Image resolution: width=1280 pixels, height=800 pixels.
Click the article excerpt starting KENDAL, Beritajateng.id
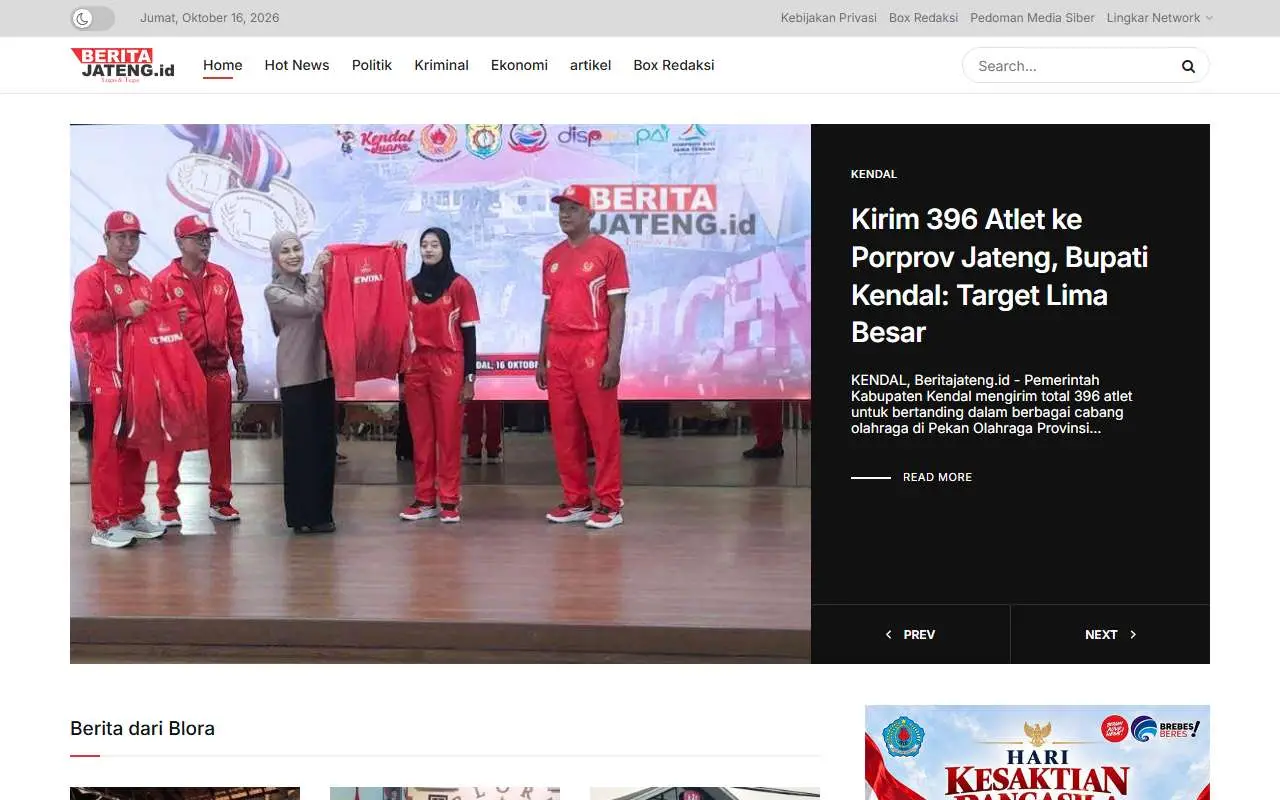[991, 404]
